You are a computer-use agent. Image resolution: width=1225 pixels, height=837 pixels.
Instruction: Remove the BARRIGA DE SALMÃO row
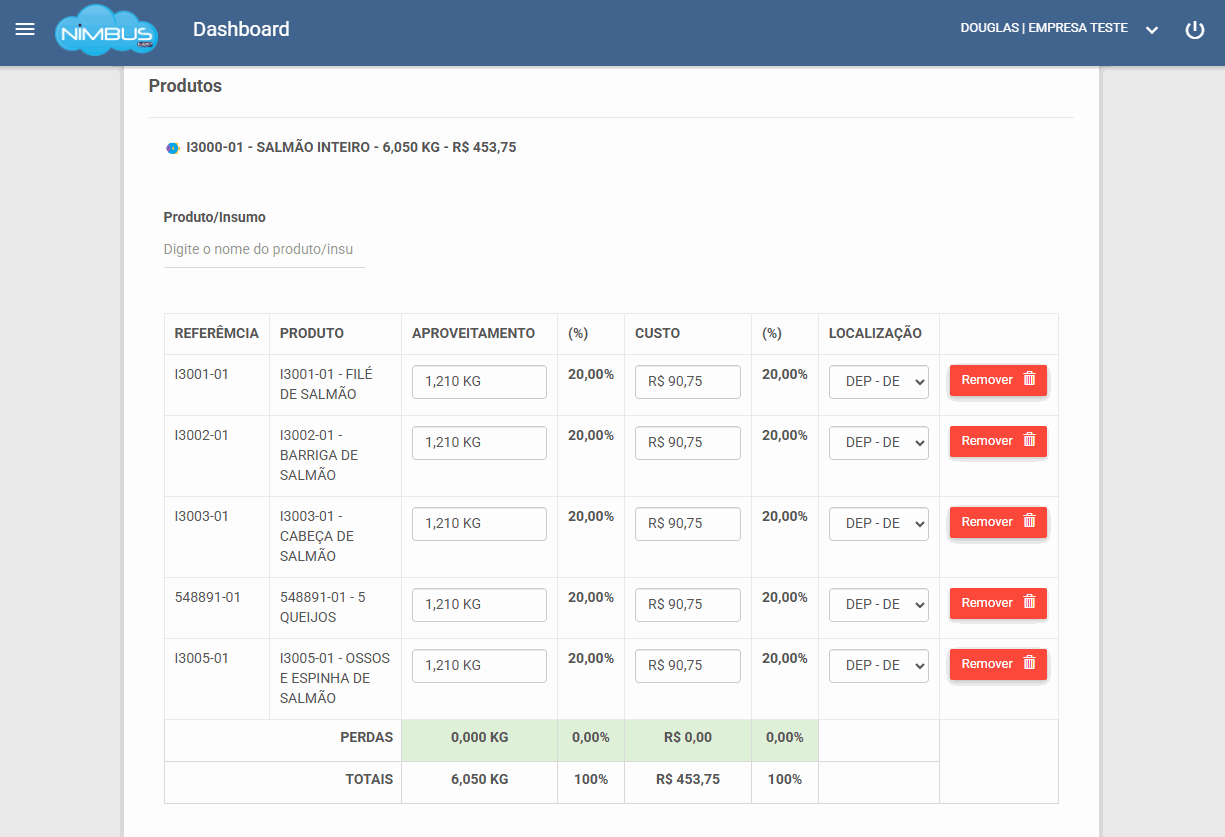(998, 441)
